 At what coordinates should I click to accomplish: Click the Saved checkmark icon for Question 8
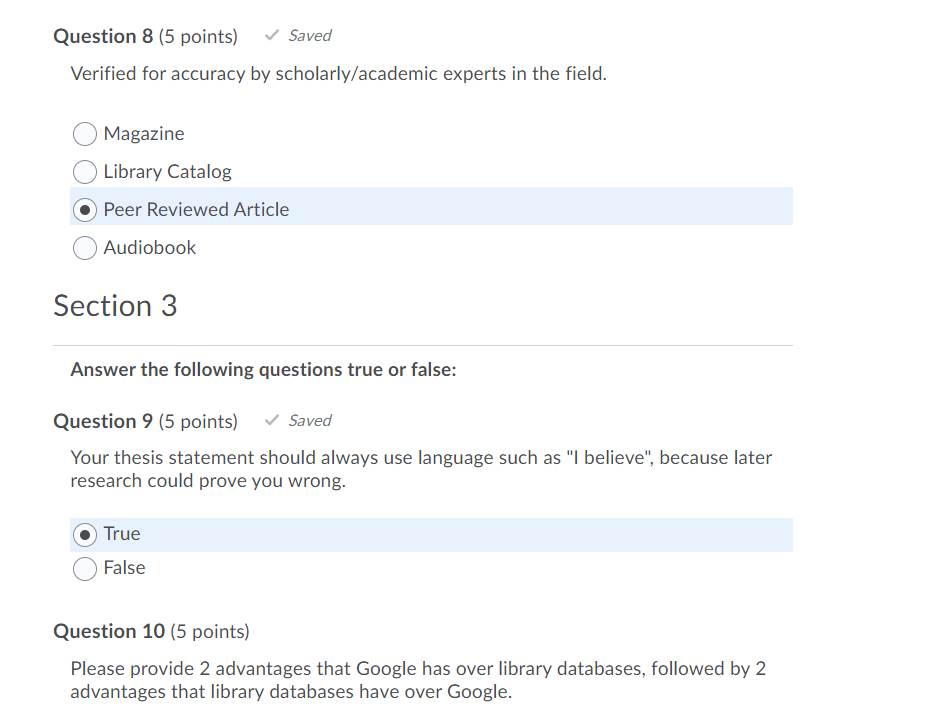tap(270, 35)
